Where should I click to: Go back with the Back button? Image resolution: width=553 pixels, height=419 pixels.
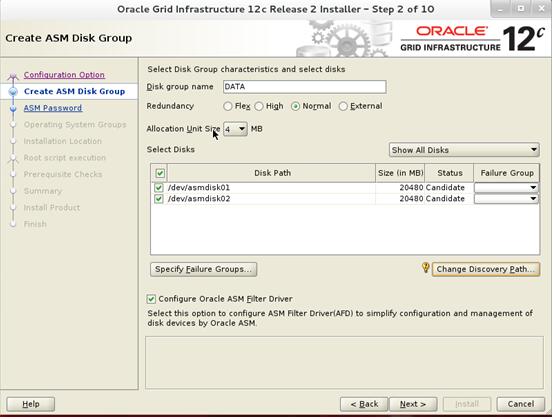(x=364, y=404)
